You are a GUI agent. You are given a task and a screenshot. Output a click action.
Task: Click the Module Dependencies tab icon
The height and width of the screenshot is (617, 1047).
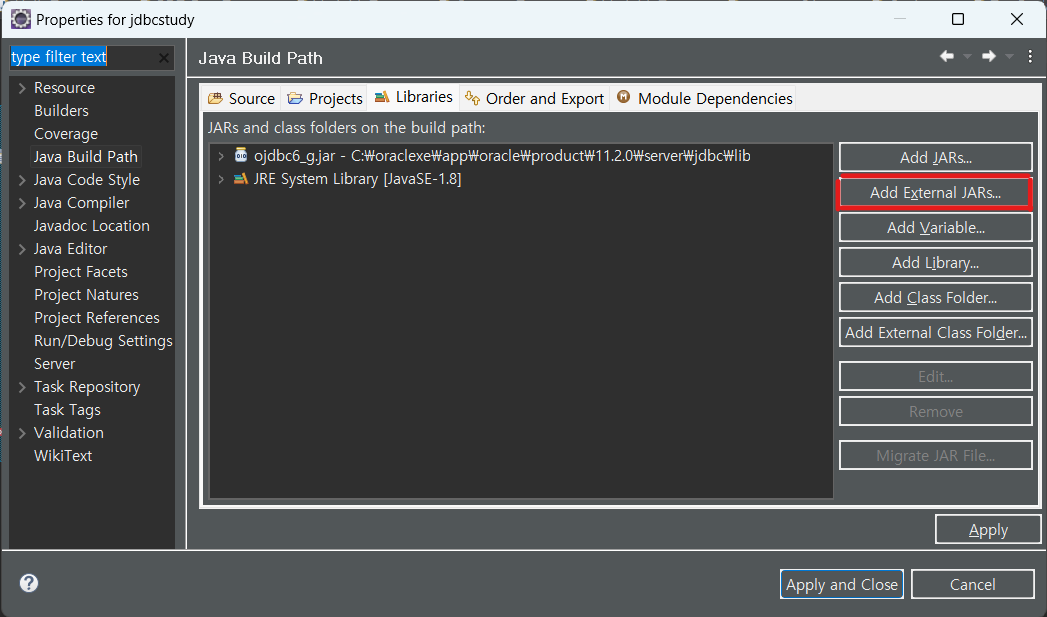pyautogui.click(x=624, y=97)
